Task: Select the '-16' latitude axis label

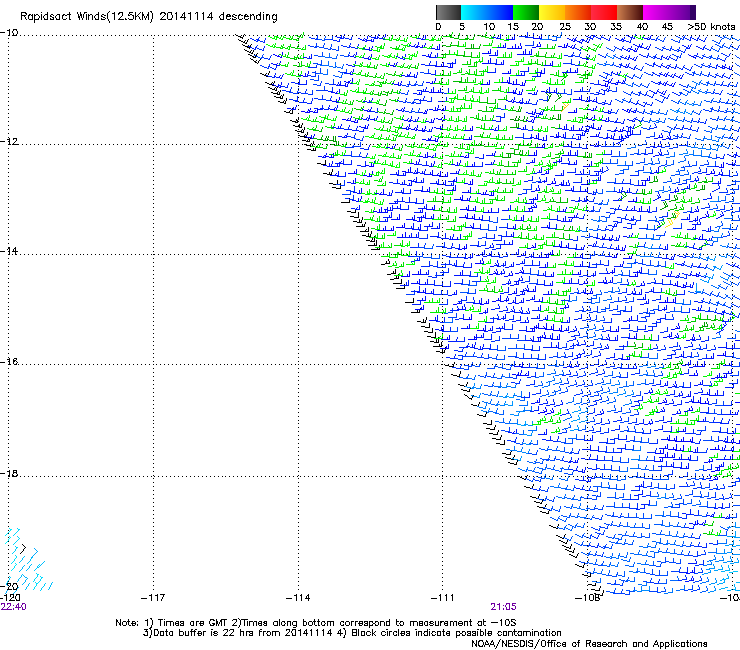Action: pos(9,362)
